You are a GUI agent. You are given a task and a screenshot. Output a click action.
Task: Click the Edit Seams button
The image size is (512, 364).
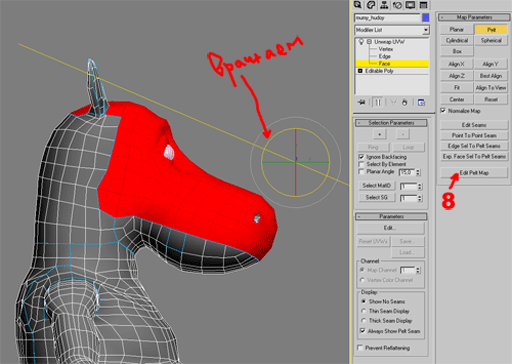tap(474, 125)
